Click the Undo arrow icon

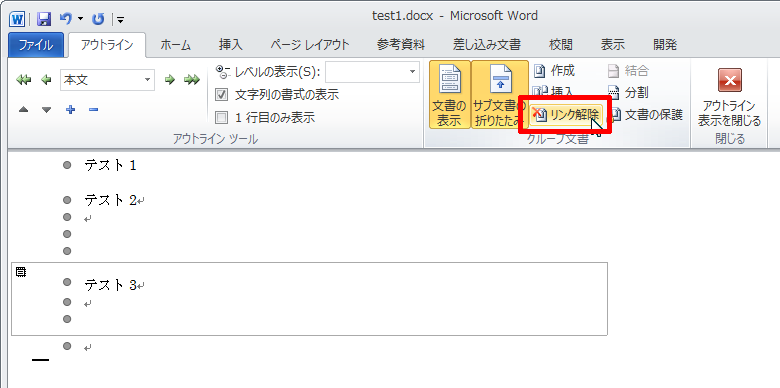pyautogui.click(x=65, y=19)
